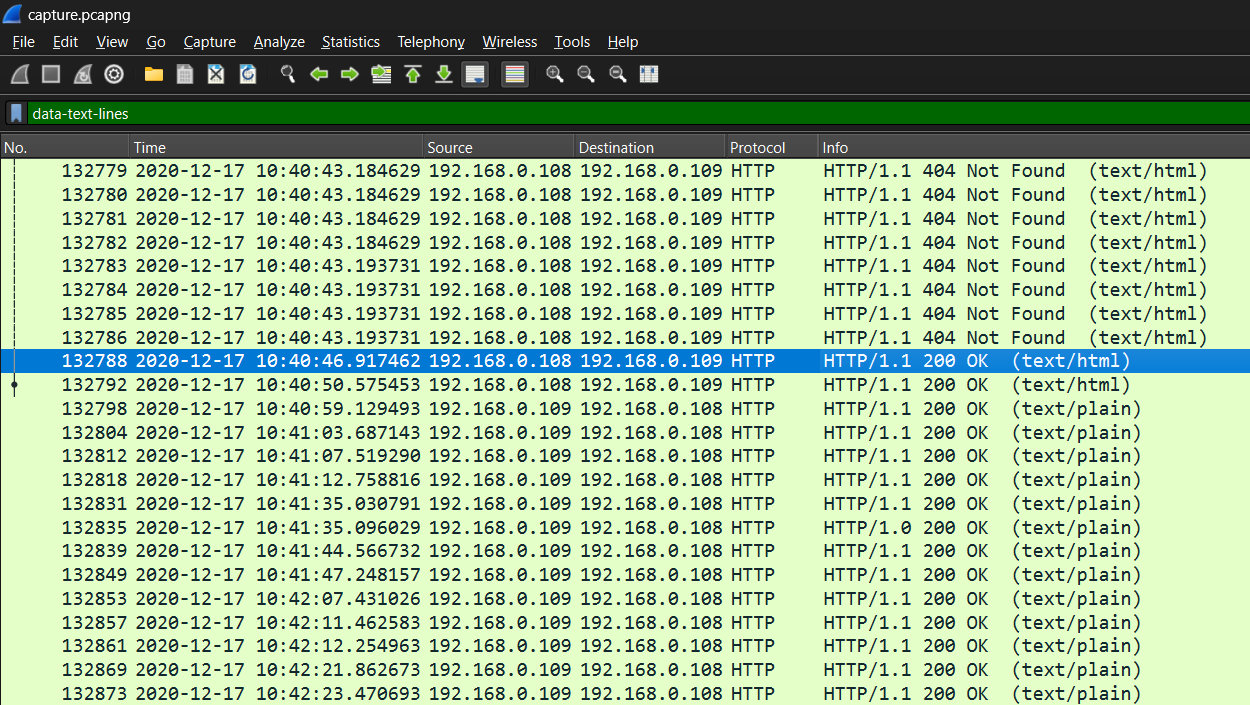Image resolution: width=1250 pixels, height=705 pixels.
Task: Go back in packet history
Action: 319,74
